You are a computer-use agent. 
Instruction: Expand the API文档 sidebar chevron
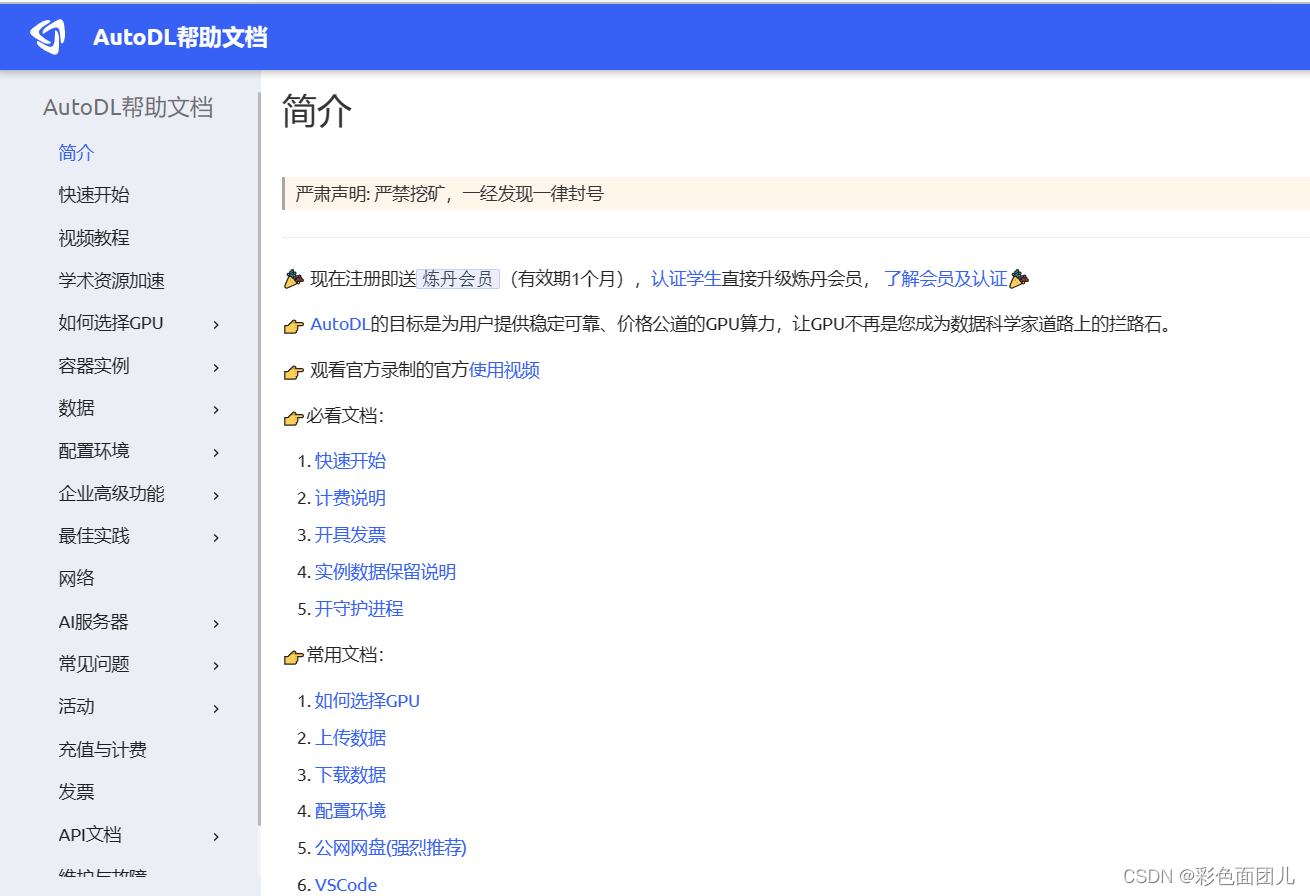[216, 836]
